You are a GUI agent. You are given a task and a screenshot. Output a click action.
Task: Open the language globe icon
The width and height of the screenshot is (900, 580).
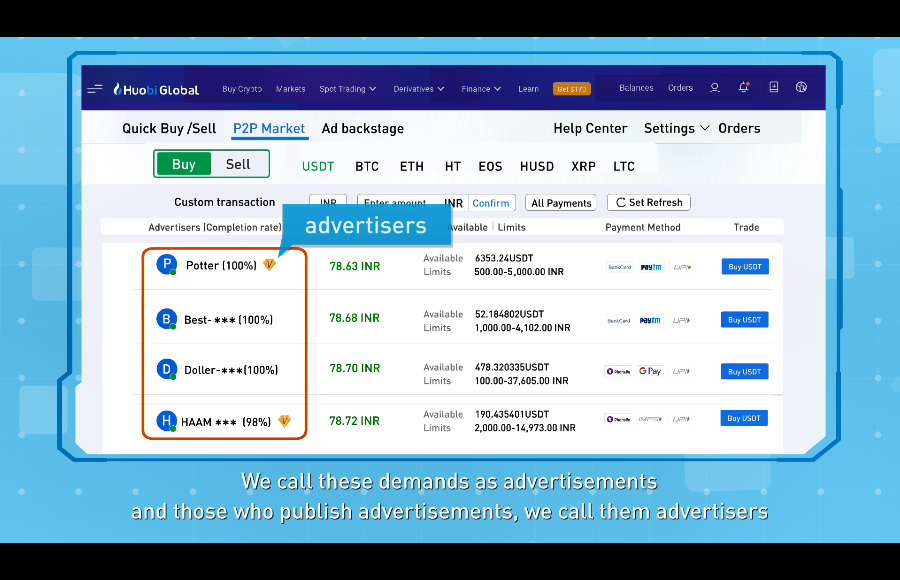[x=801, y=87]
